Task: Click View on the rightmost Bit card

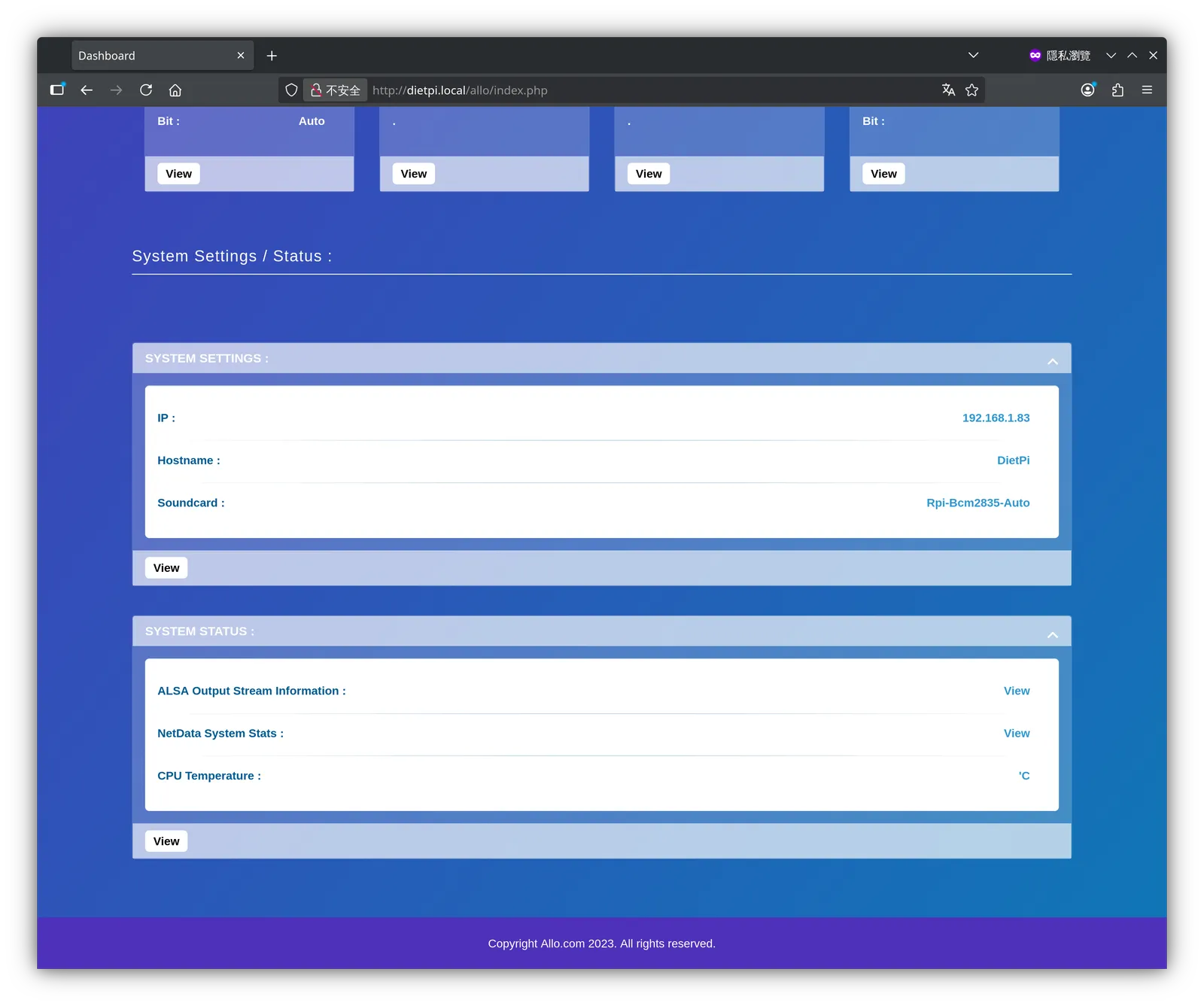Action: coord(883,174)
